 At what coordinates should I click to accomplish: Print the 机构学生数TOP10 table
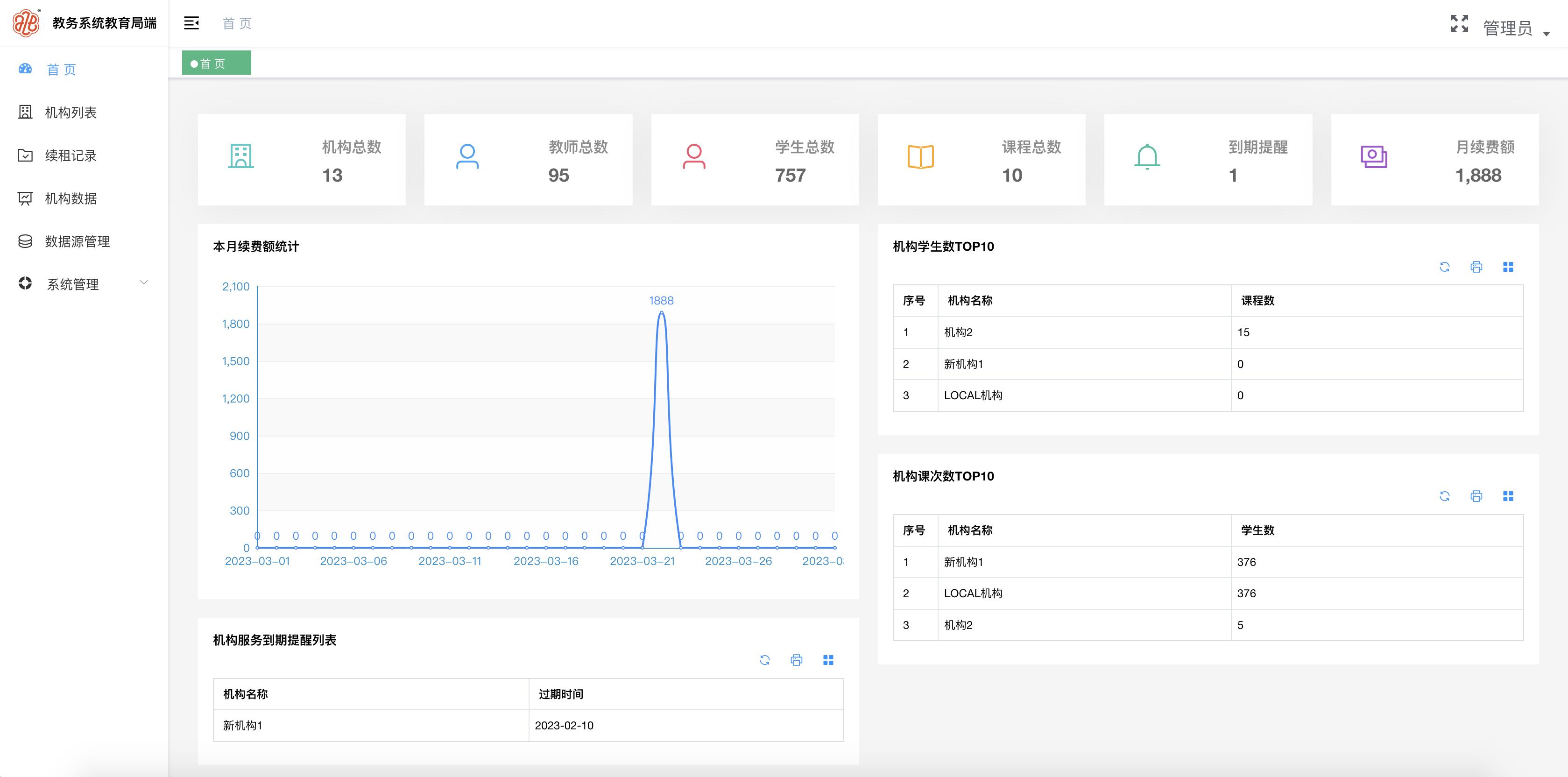point(1476,267)
